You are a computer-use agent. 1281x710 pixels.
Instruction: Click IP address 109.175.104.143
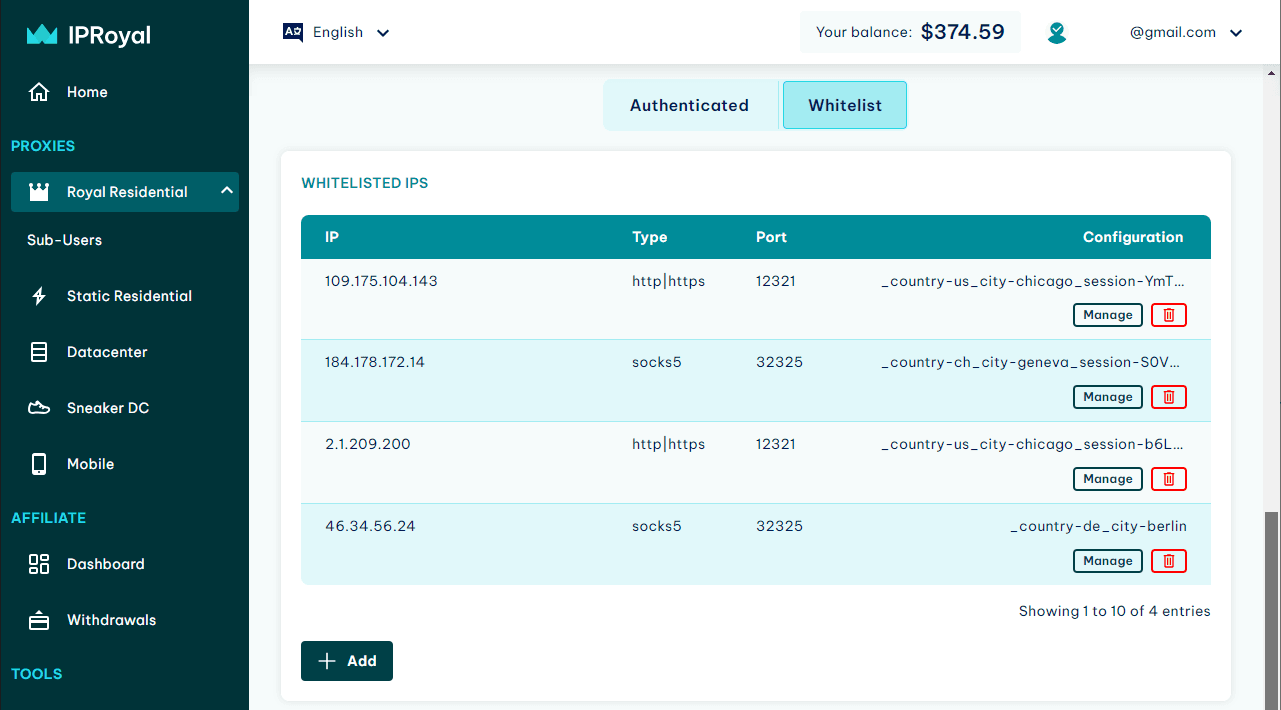pos(381,281)
